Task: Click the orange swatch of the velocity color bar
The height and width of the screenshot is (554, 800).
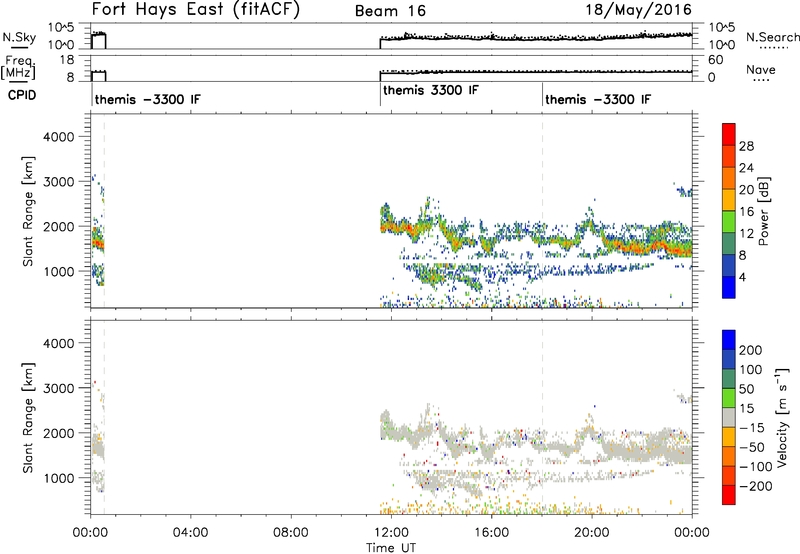Action: click(x=729, y=457)
